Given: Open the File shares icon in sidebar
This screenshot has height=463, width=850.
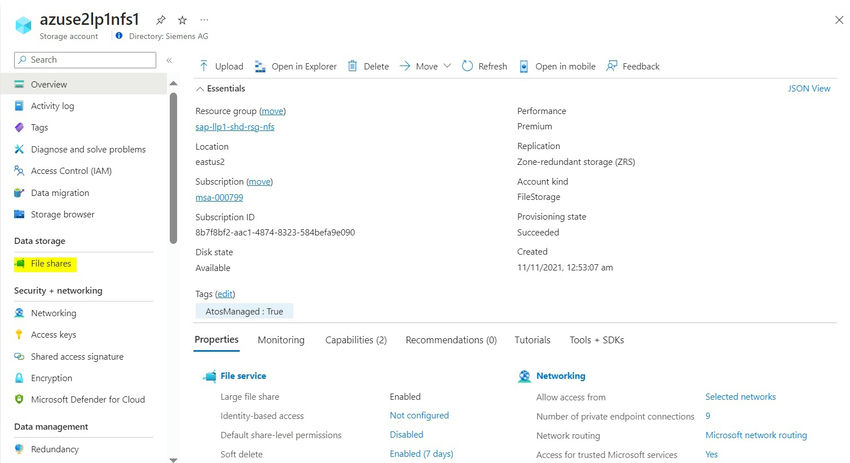Looking at the screenshot, I should click(x=20, y=263).
